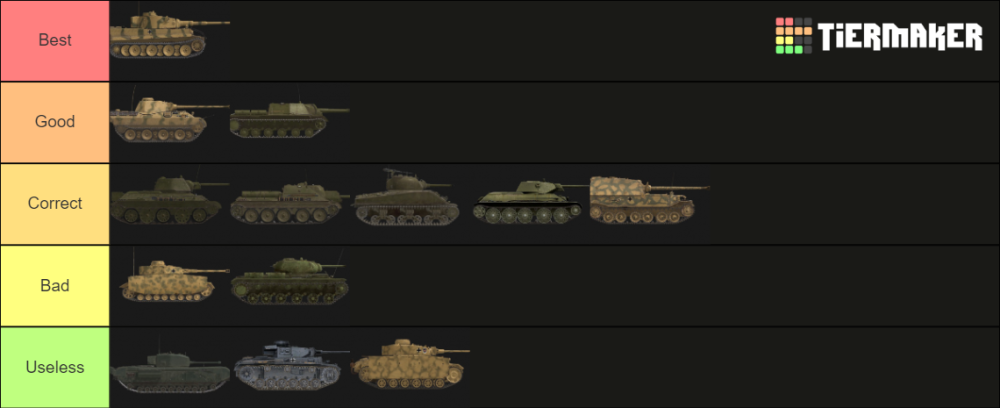Click the dark Churchill tank in Useless tier
Screen dimensions: 1000x408
coord(170,370)
